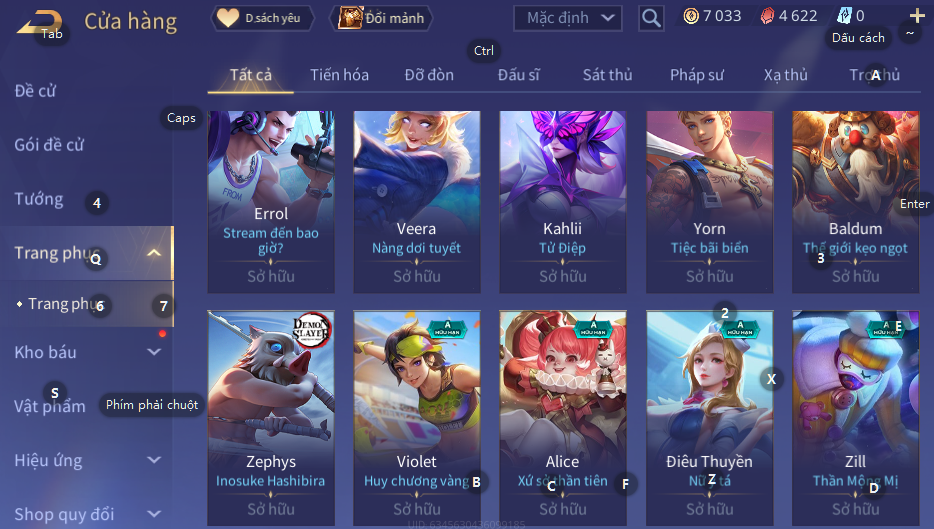Screen dimensions: 934x529
Task: Click the gold coin currency icon
Action: (x=691, y=16)
